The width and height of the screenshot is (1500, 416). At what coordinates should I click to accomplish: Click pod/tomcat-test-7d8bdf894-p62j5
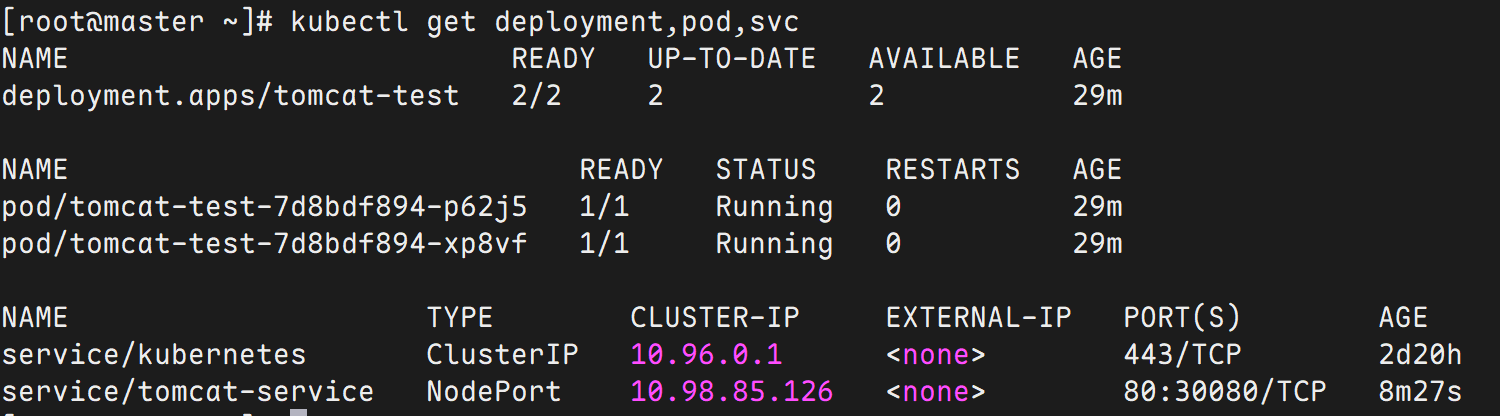coord(264,207)
